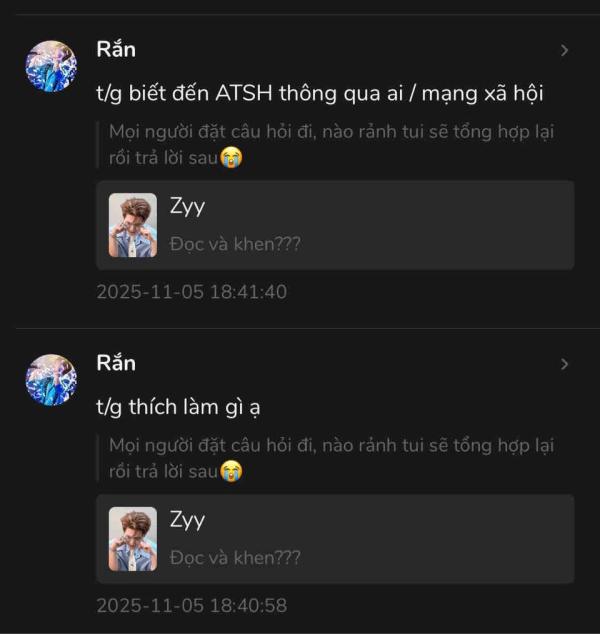Click the crying emoji in the first comment's quote
The height and width of the screenshot is (634, 600).
coord(231,156)
